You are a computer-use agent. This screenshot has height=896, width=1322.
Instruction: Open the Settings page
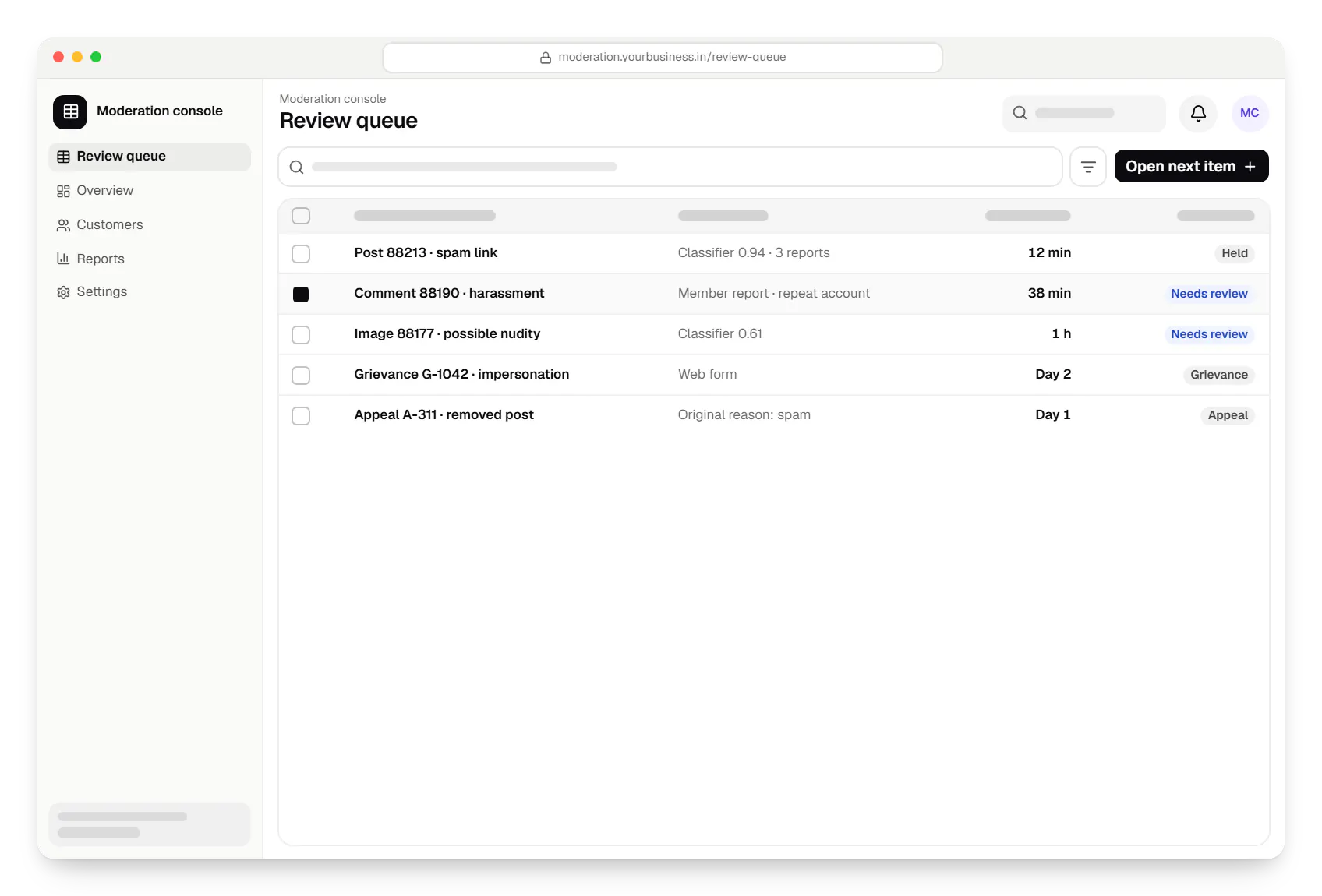(x=150, y=292)
